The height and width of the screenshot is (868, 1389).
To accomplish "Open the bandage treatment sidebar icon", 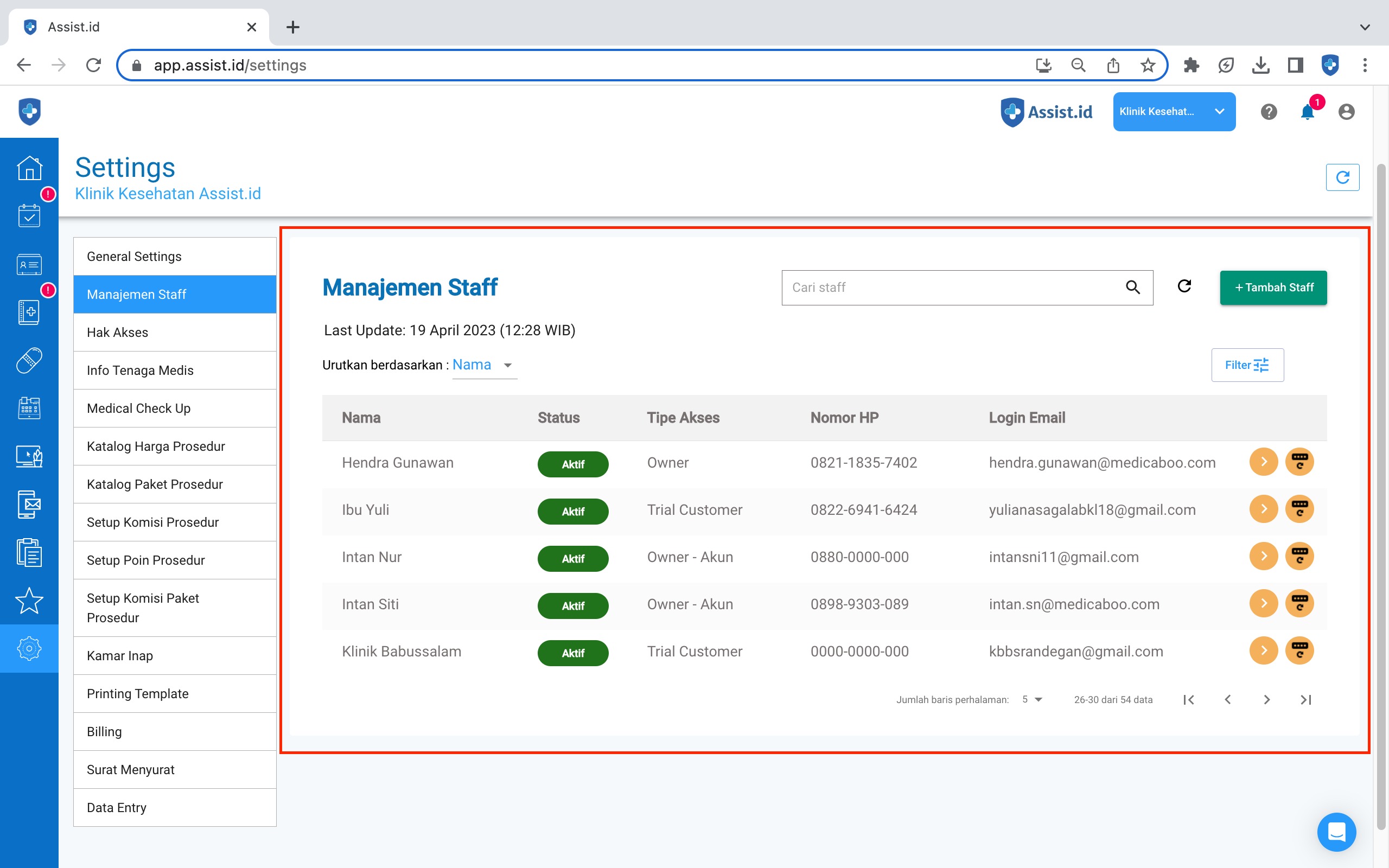I will [29, 360].
